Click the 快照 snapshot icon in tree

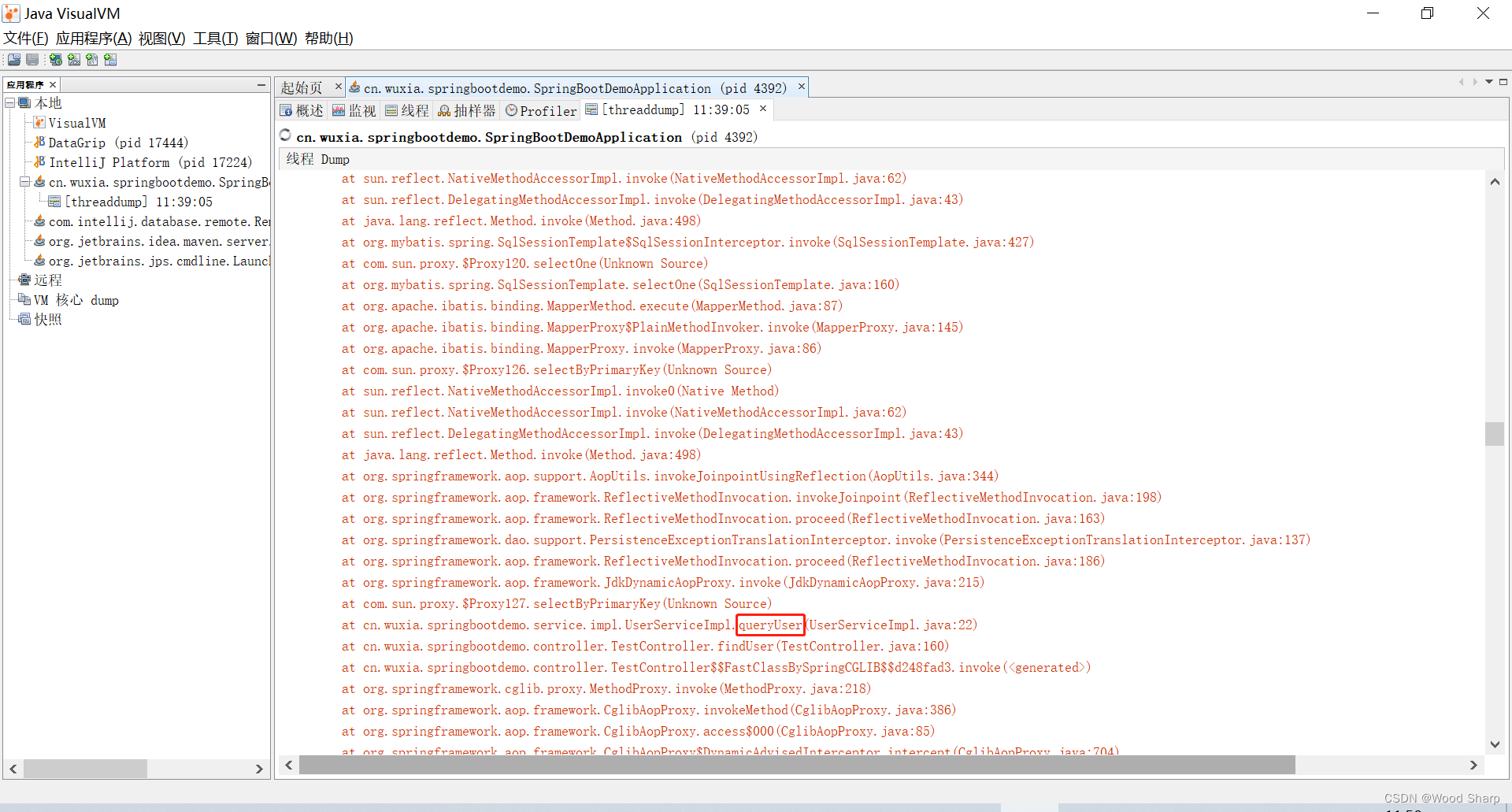click(x=24, y=319)
